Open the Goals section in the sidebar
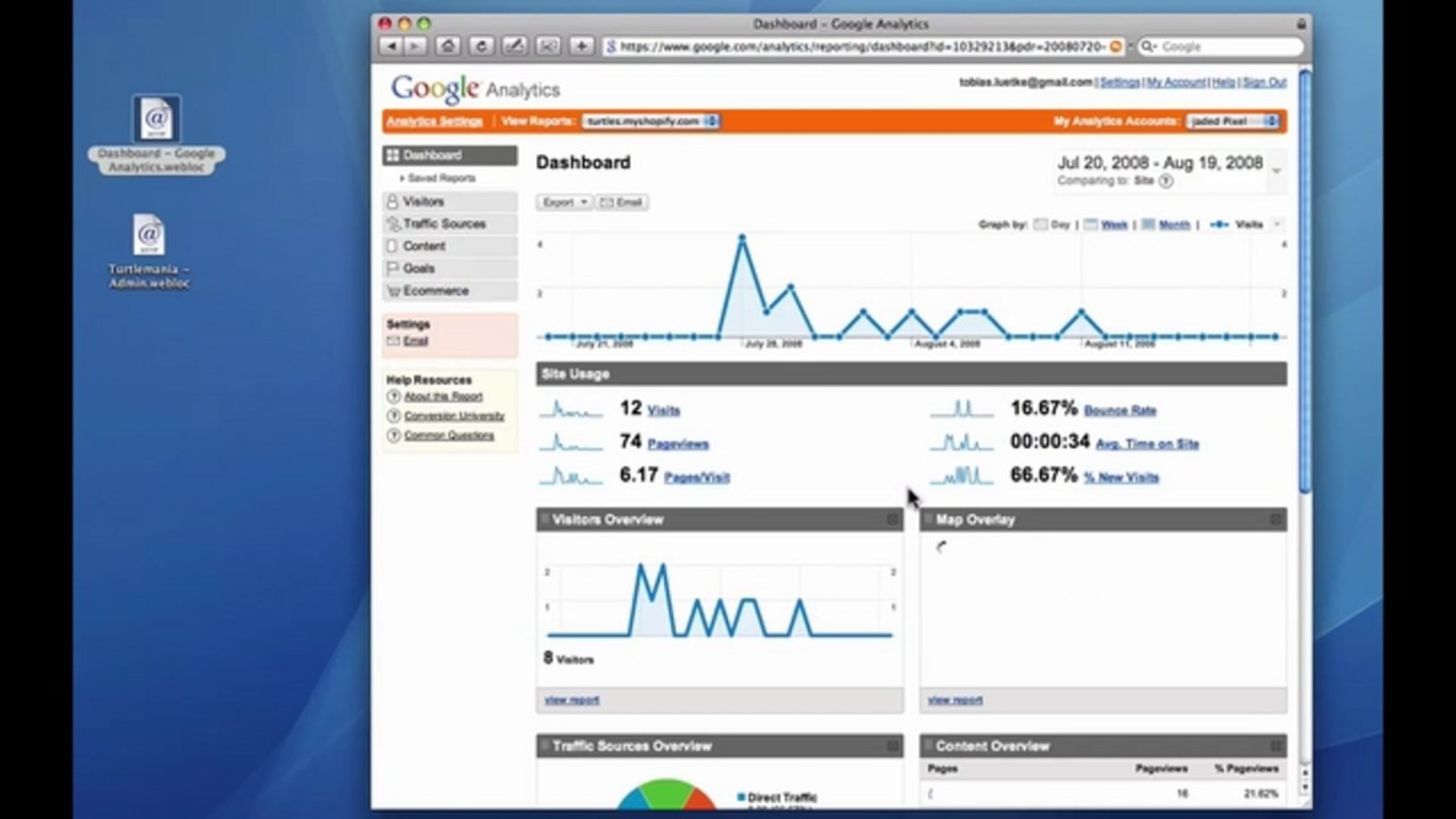1456x819 pixels. pos(450,268)
